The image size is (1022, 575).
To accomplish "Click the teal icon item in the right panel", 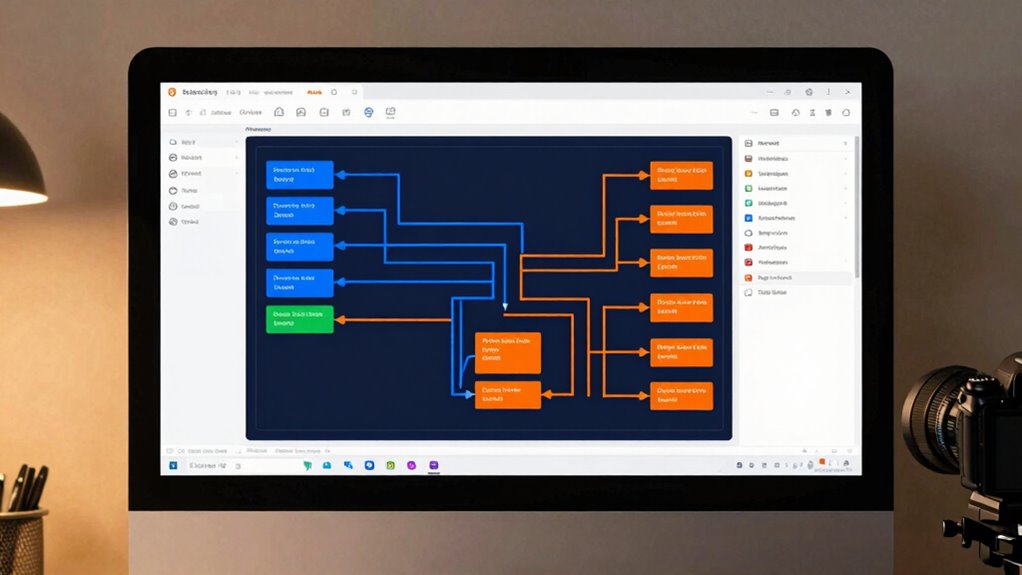I will (748, 203).
